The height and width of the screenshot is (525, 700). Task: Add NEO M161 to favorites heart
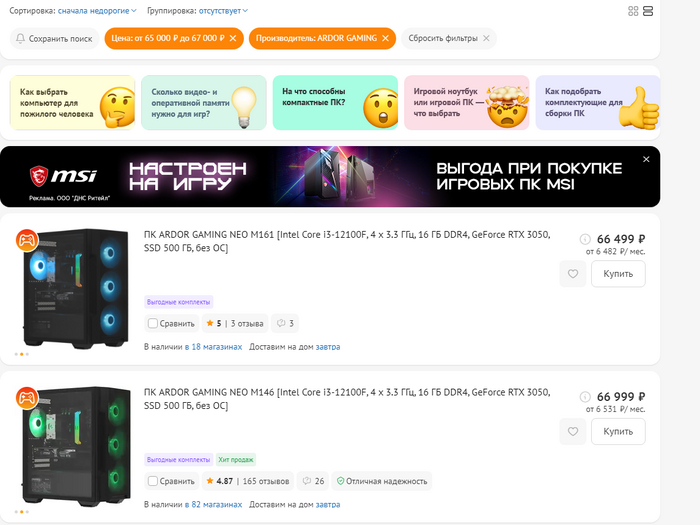[573, 274]
